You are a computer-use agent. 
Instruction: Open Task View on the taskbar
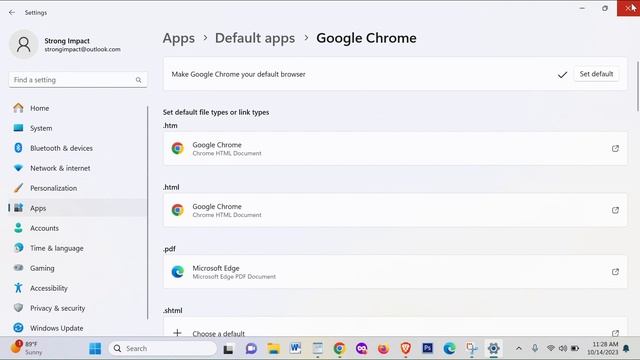pyautogui.click(x=228, y=349)
